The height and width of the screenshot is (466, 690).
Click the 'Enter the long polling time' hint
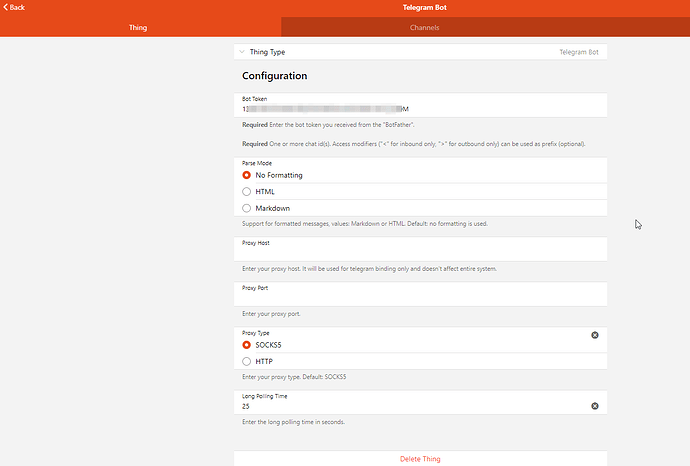294,422
